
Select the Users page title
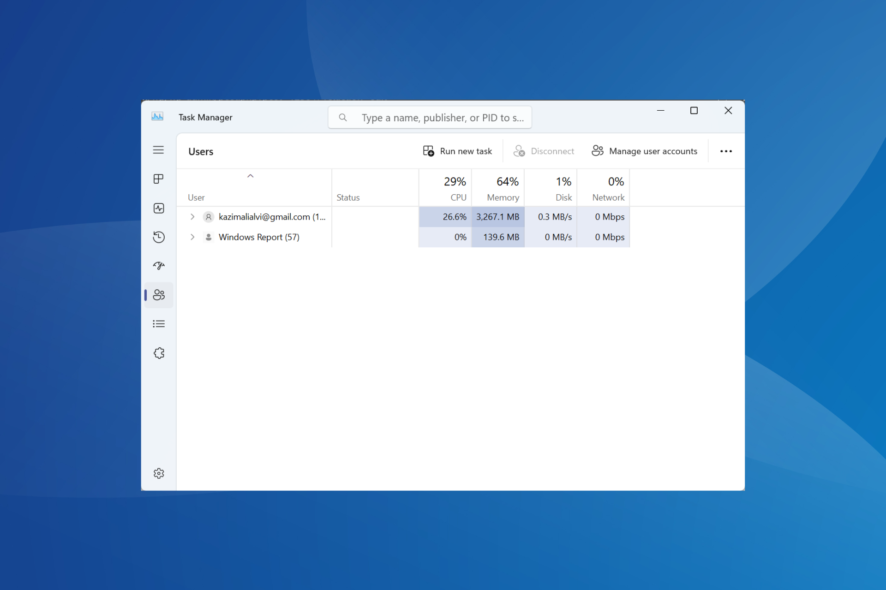tap(201, 151)
